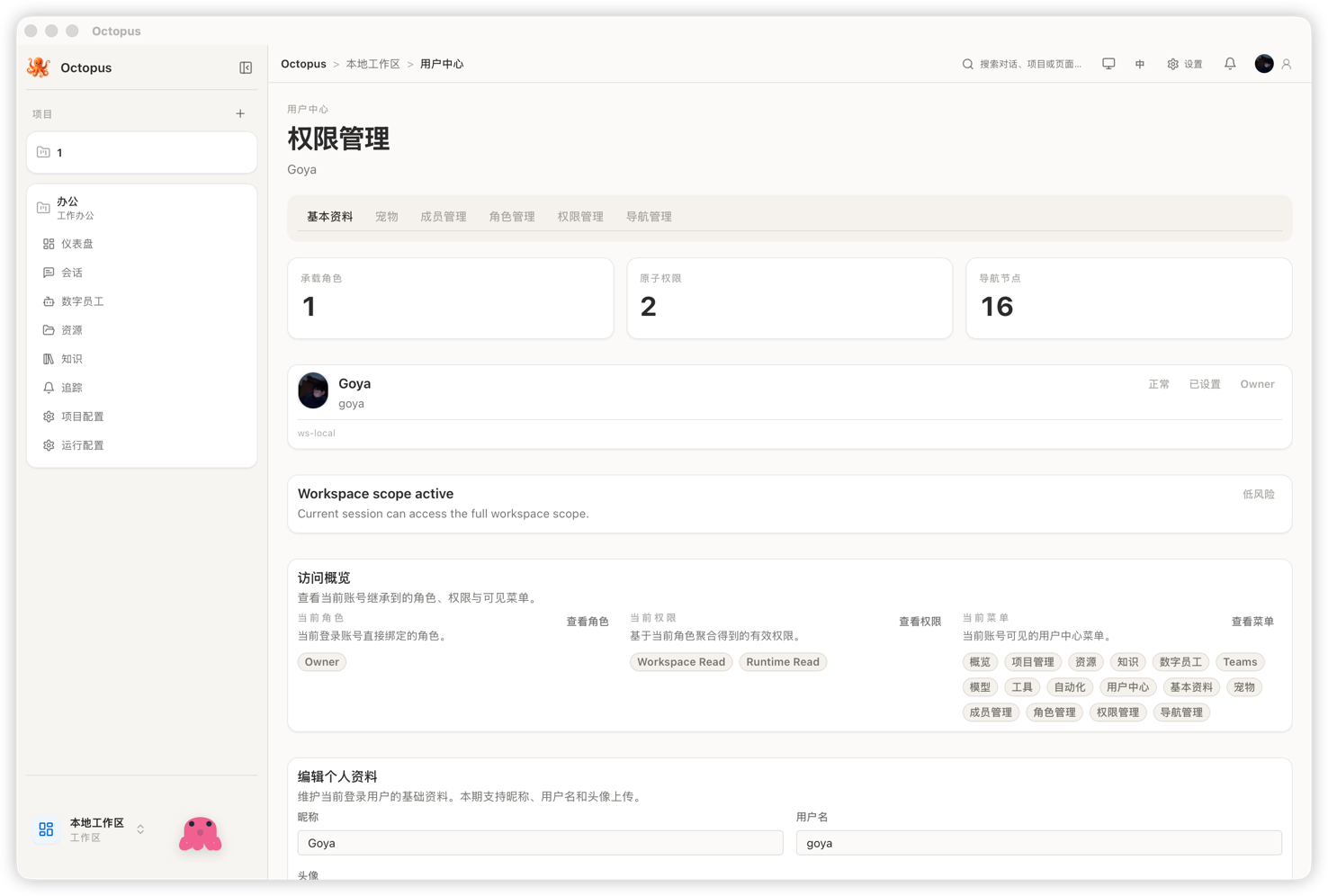The width and height of the screenshot is (1328, 896).
Task: Click Octopus in the breadcrumb
Action: (x=303, y=64)
